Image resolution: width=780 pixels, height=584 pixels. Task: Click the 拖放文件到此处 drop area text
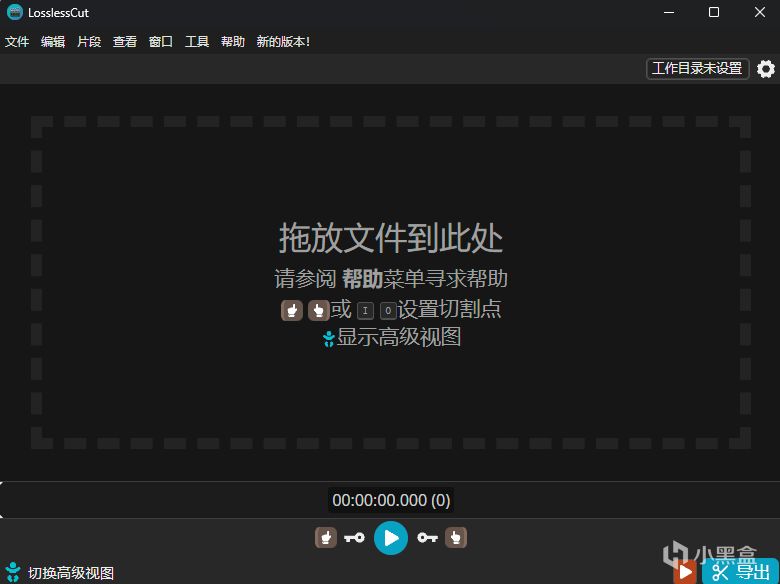pyautogui.click(x=391, y=238)
